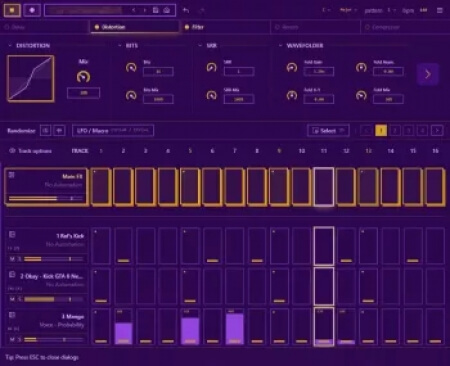450x366 pixels.
Task: Click Main FX step 11 cell
Action: pyautogui.click(x=324, y=187)
